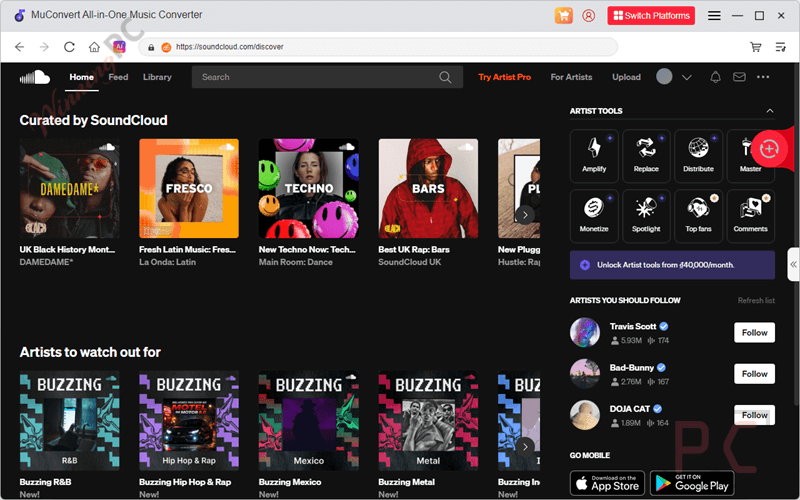Open the three-dot more options menu
This screenshot has height=500, width=800.
point(763,77)
